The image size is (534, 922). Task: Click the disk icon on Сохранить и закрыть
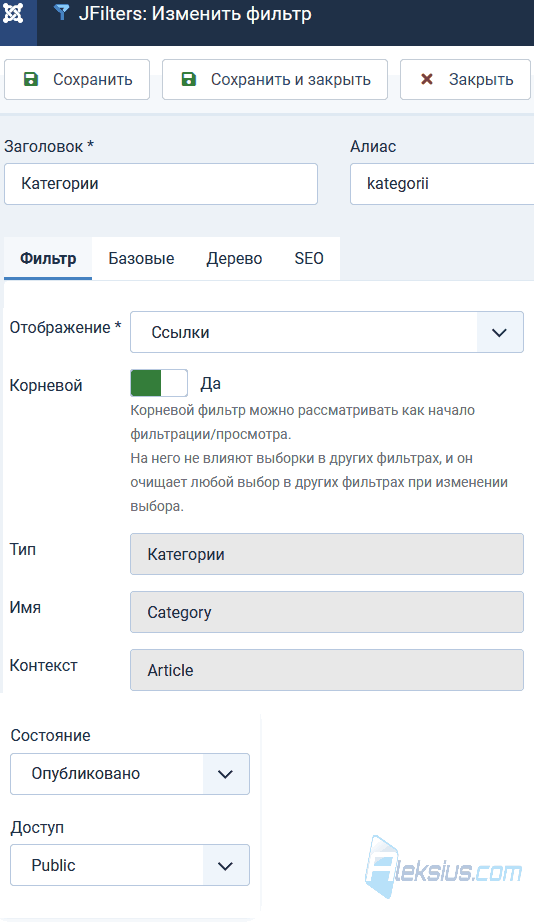[189, 79]
